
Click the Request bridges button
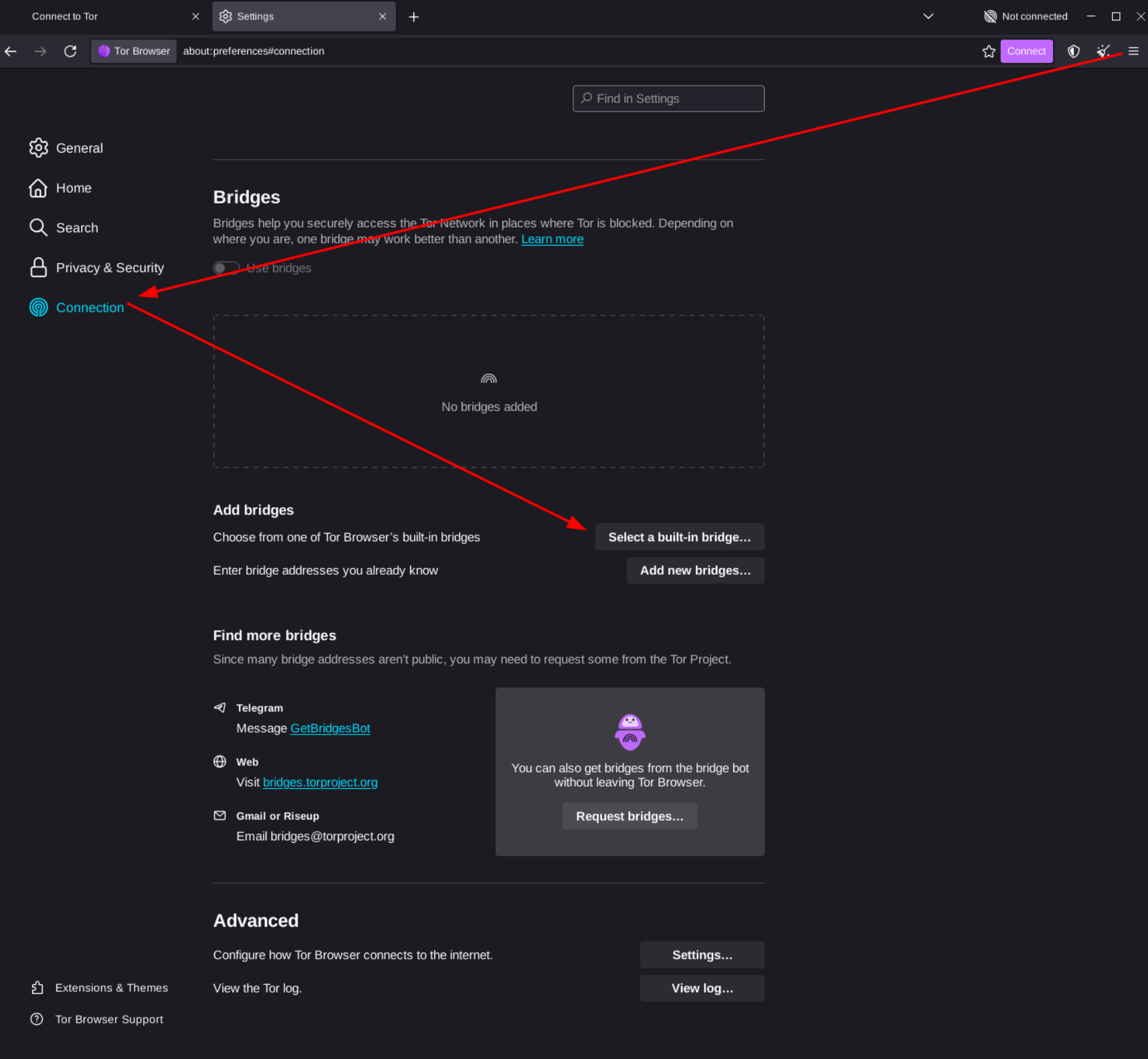[x=630, y=816]
